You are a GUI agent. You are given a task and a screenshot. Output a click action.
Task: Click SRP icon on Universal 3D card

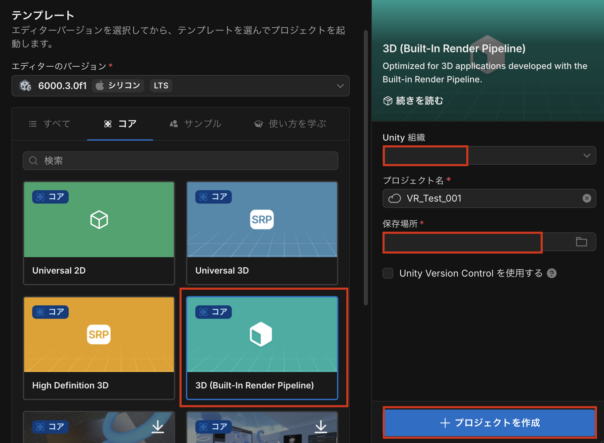[262, 220]
